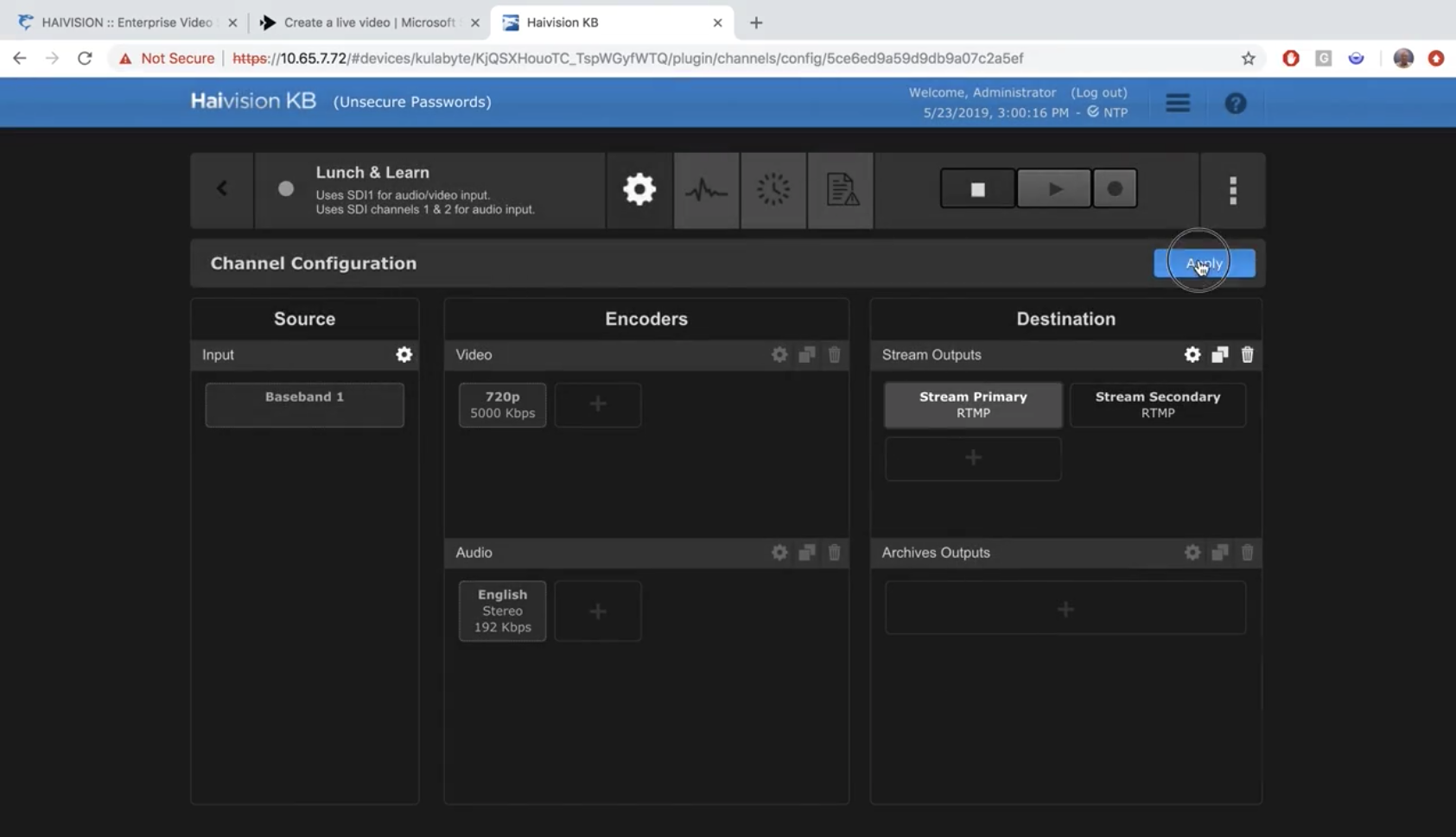
Task: Click the Log out link
Action: pos(1098,92)
